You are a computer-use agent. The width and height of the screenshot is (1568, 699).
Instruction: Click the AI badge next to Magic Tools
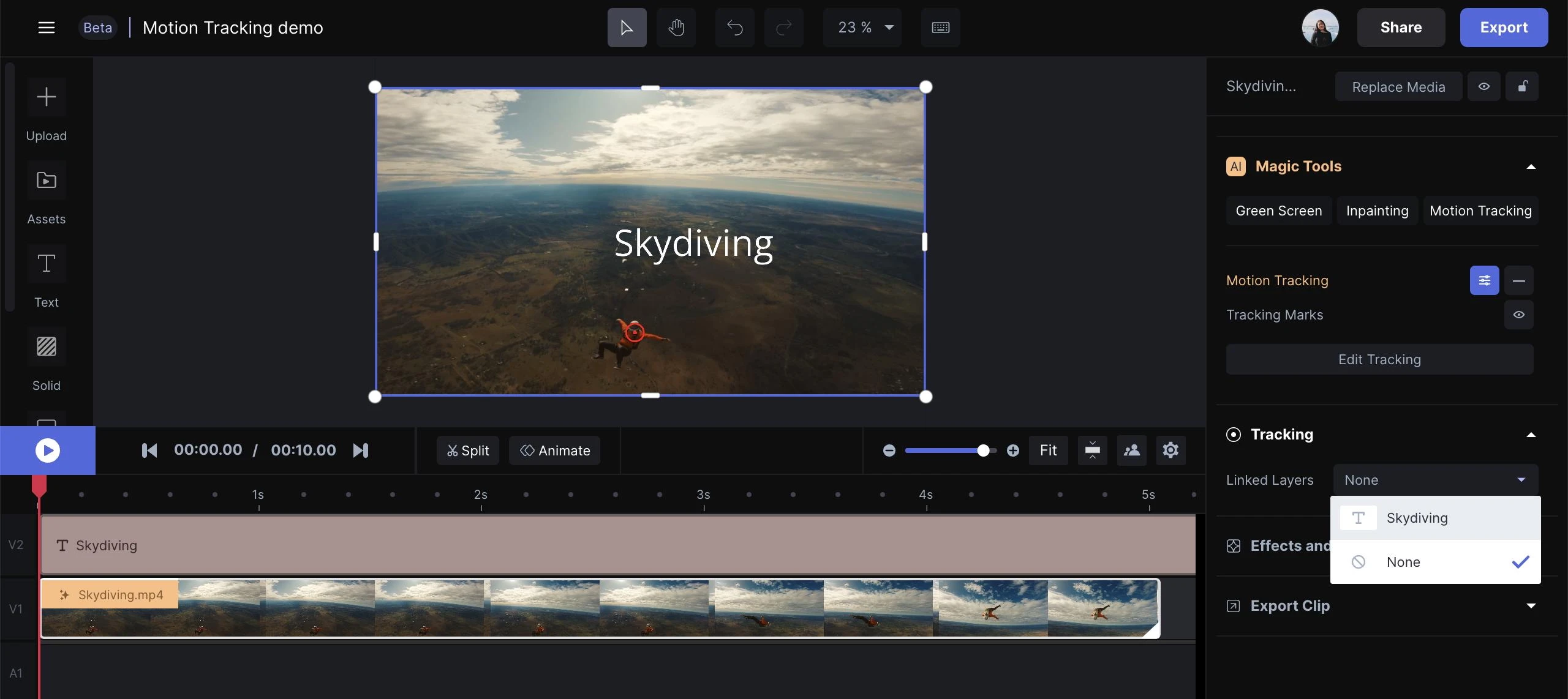(x=1236, y=166)
